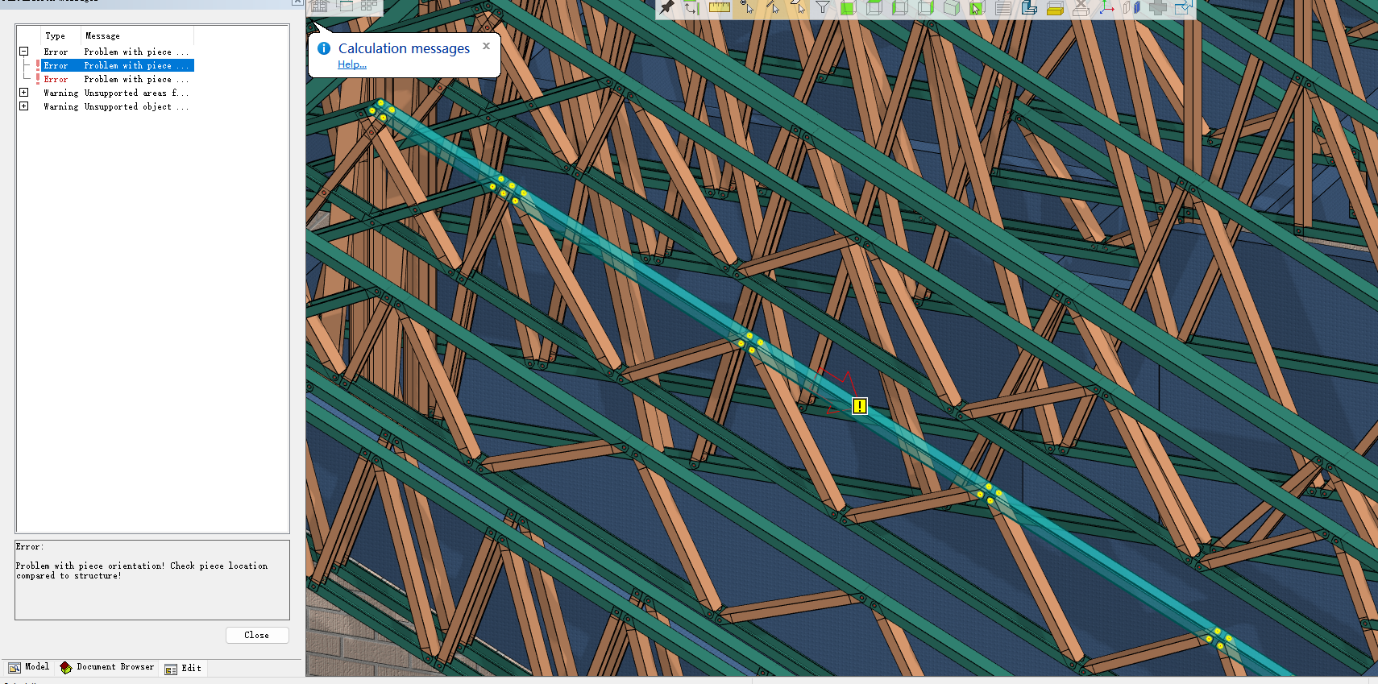Expand the Warning Unsupported areas entry
The image size is (1378, 684).
23,92
